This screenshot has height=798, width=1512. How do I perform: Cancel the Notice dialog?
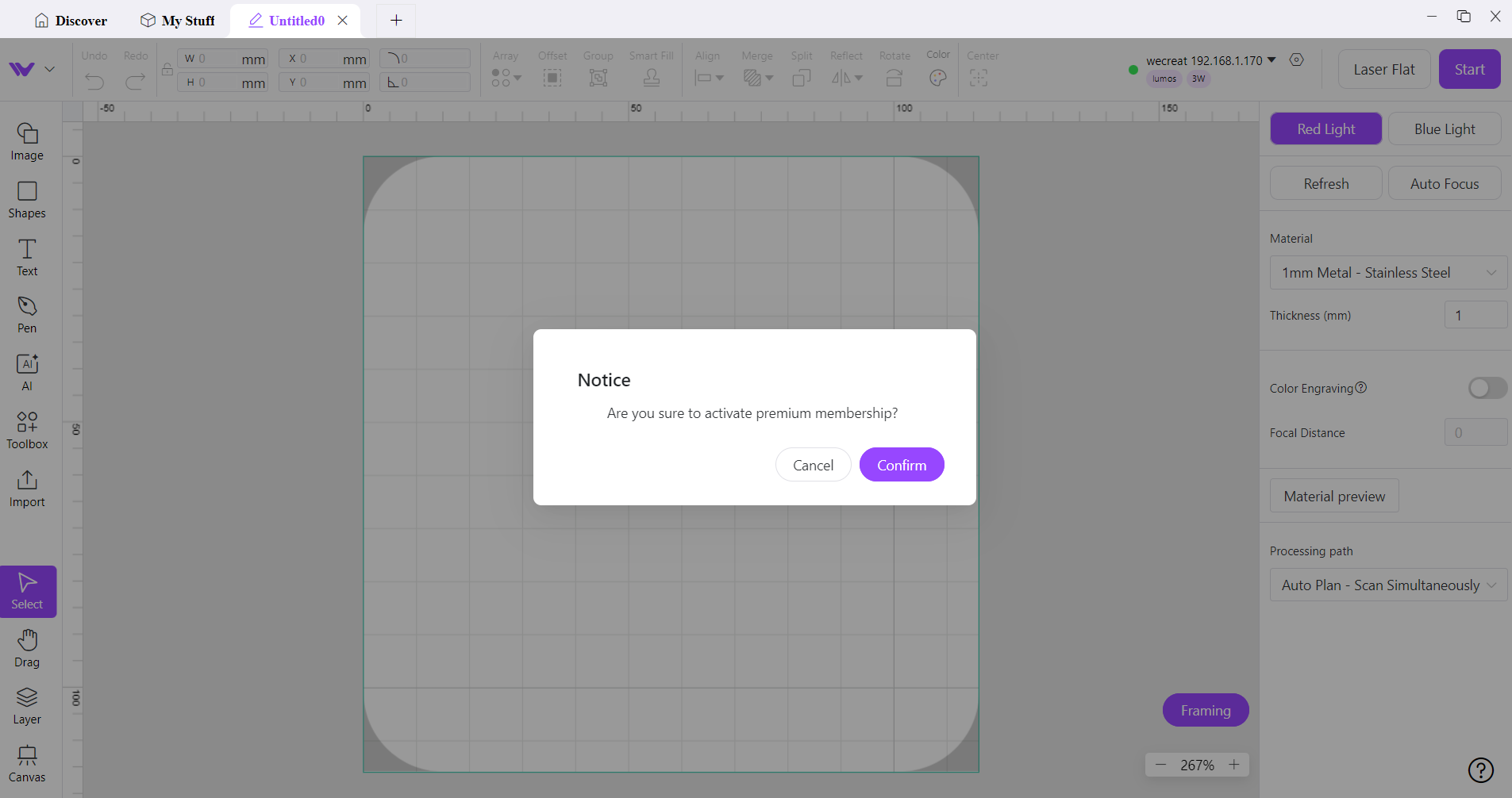click(x=813, y=465)
